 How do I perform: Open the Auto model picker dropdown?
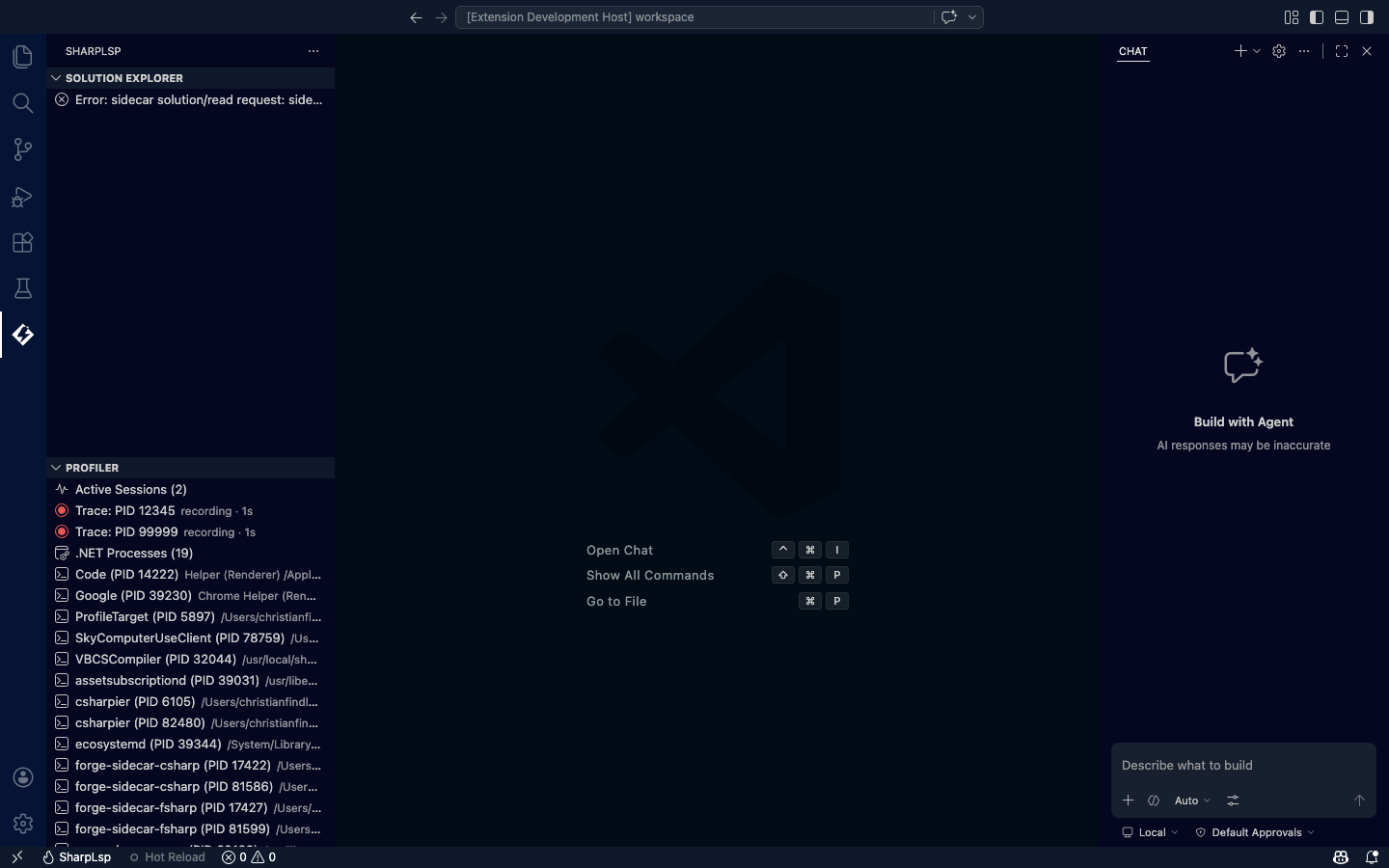tap(1192, 800)
